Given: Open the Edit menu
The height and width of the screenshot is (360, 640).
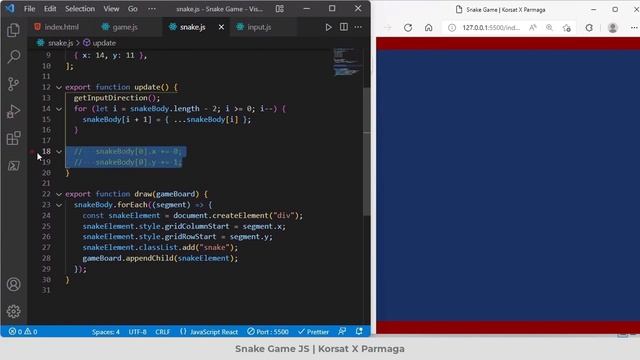Looking at the screenshot, I should coord(50,9).
